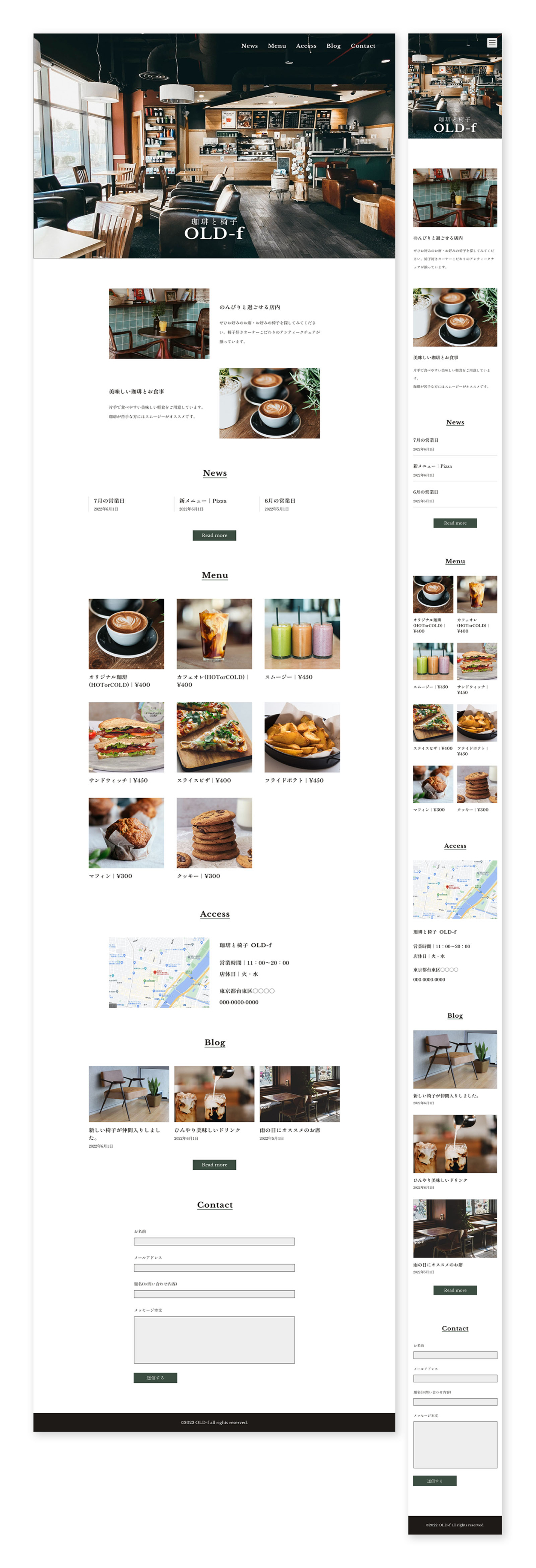Select the smoothie menu photo on desktop
This screenshot has height=1568, width=536.
[x=302, y=634]
